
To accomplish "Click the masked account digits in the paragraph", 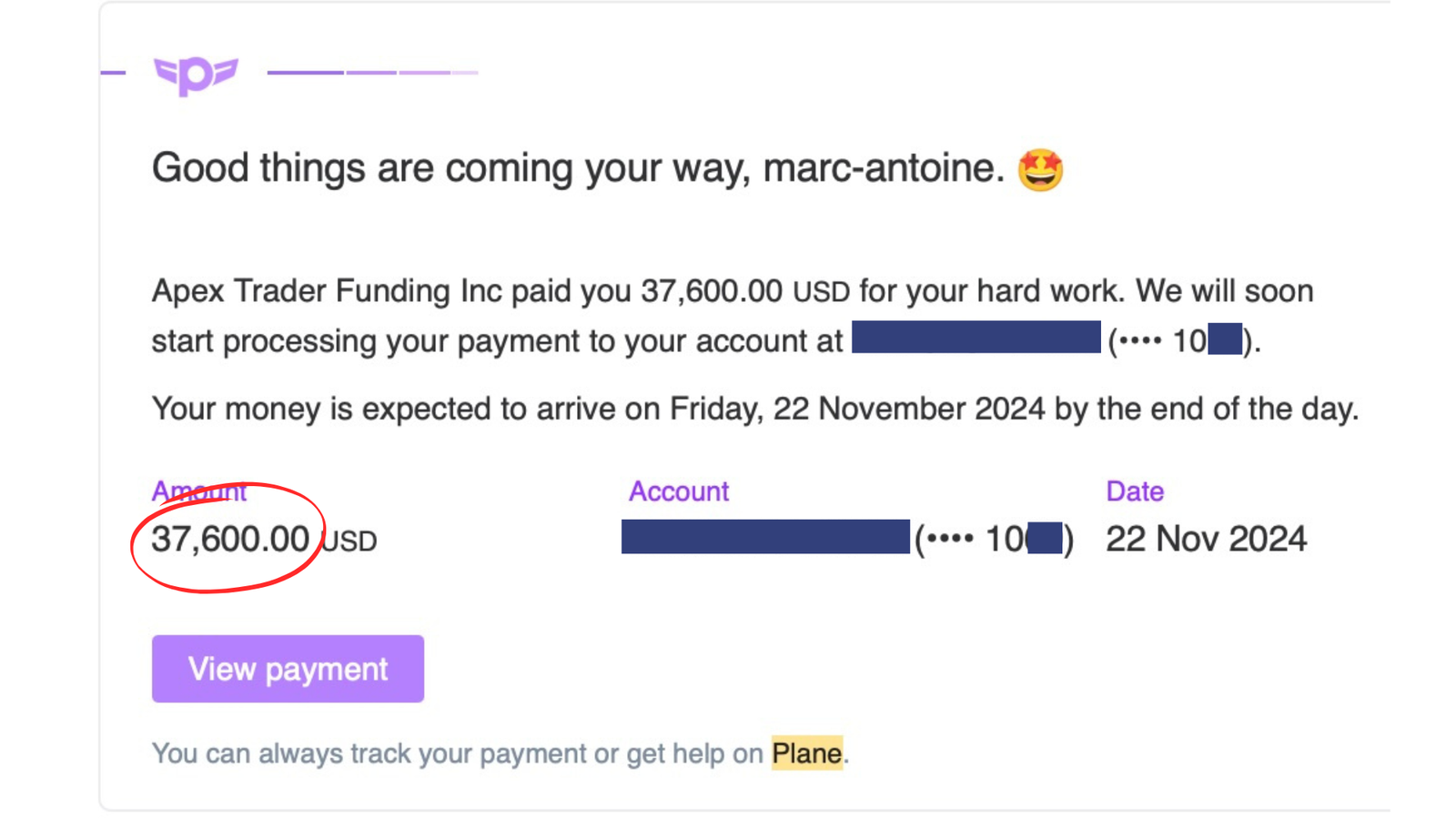I will tap(1184, 340).
